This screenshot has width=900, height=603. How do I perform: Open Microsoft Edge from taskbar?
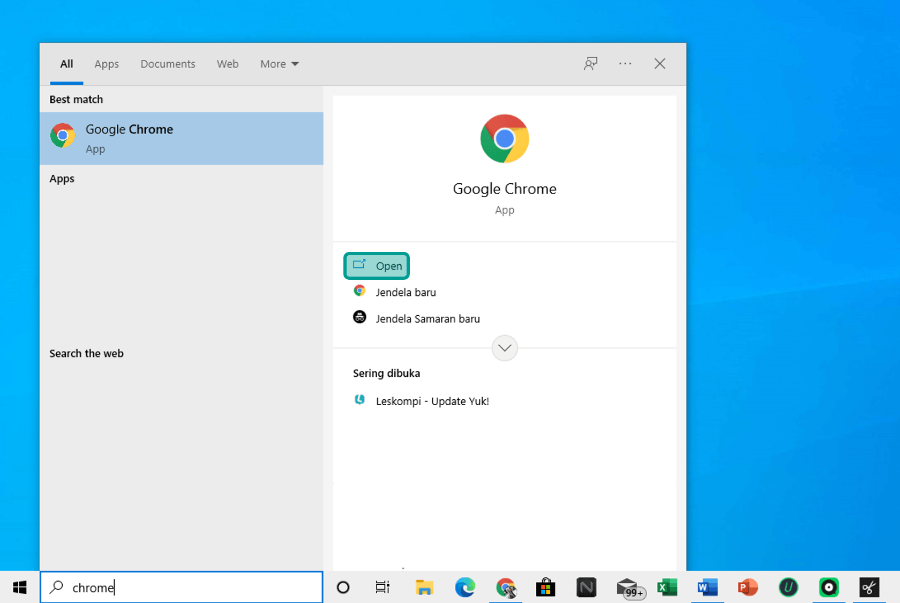point(465,588)
